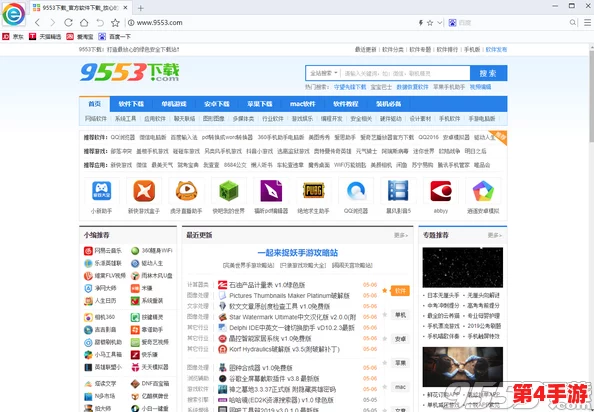
Task: Open the 京东 bookmark
Action: click(x=13, y=37)
